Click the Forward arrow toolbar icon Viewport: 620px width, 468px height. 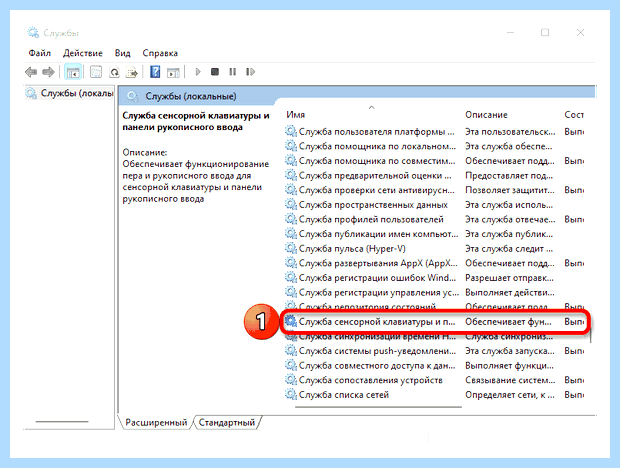point(48,72)
